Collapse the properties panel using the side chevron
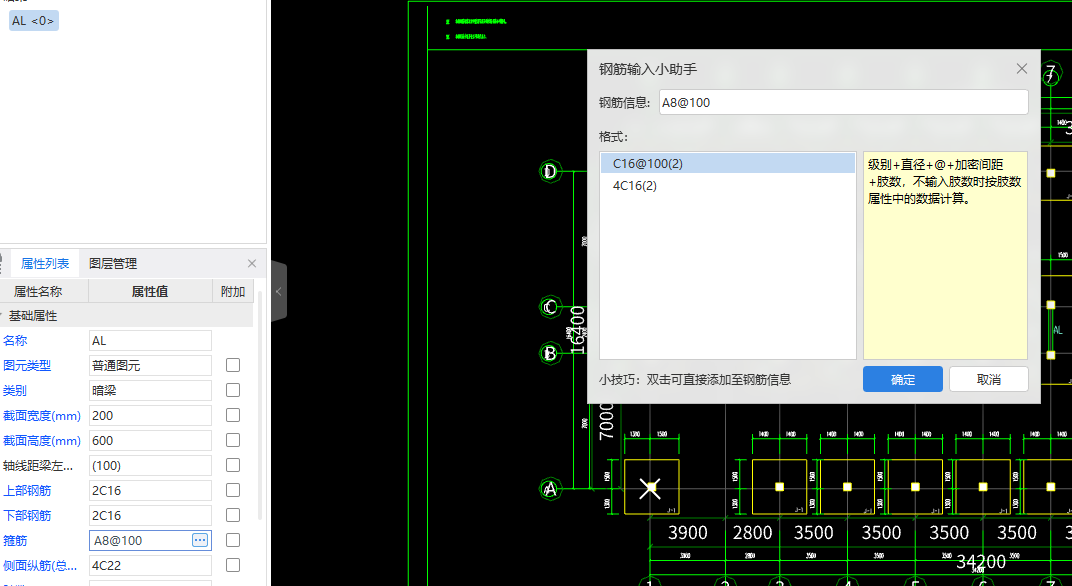The height and width of the screenshot is (586, 1072). (x=277, y=290)
